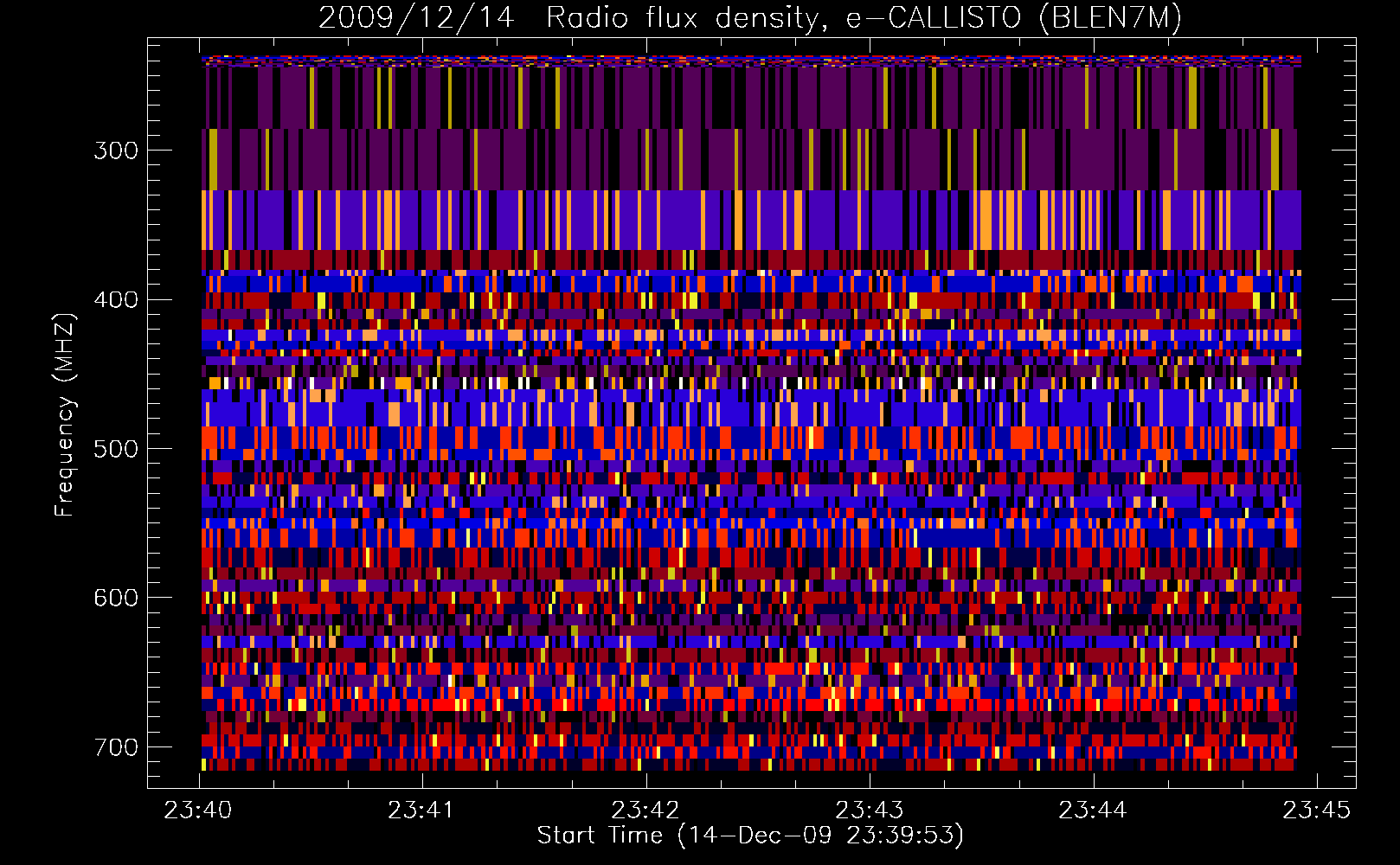This screenshot has height=865, width=1400.
Task: Click the 23:42 time tick label
Action: pyautogui.click(x=645, y=810)
